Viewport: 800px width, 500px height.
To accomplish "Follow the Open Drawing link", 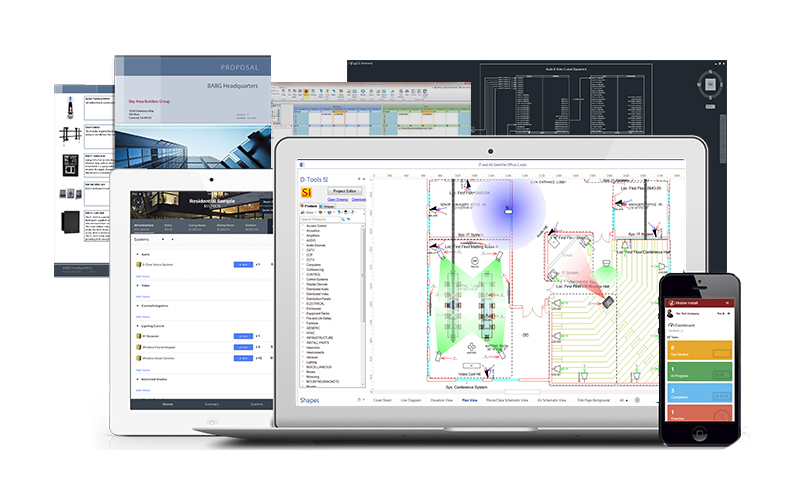I will point(338,199).
